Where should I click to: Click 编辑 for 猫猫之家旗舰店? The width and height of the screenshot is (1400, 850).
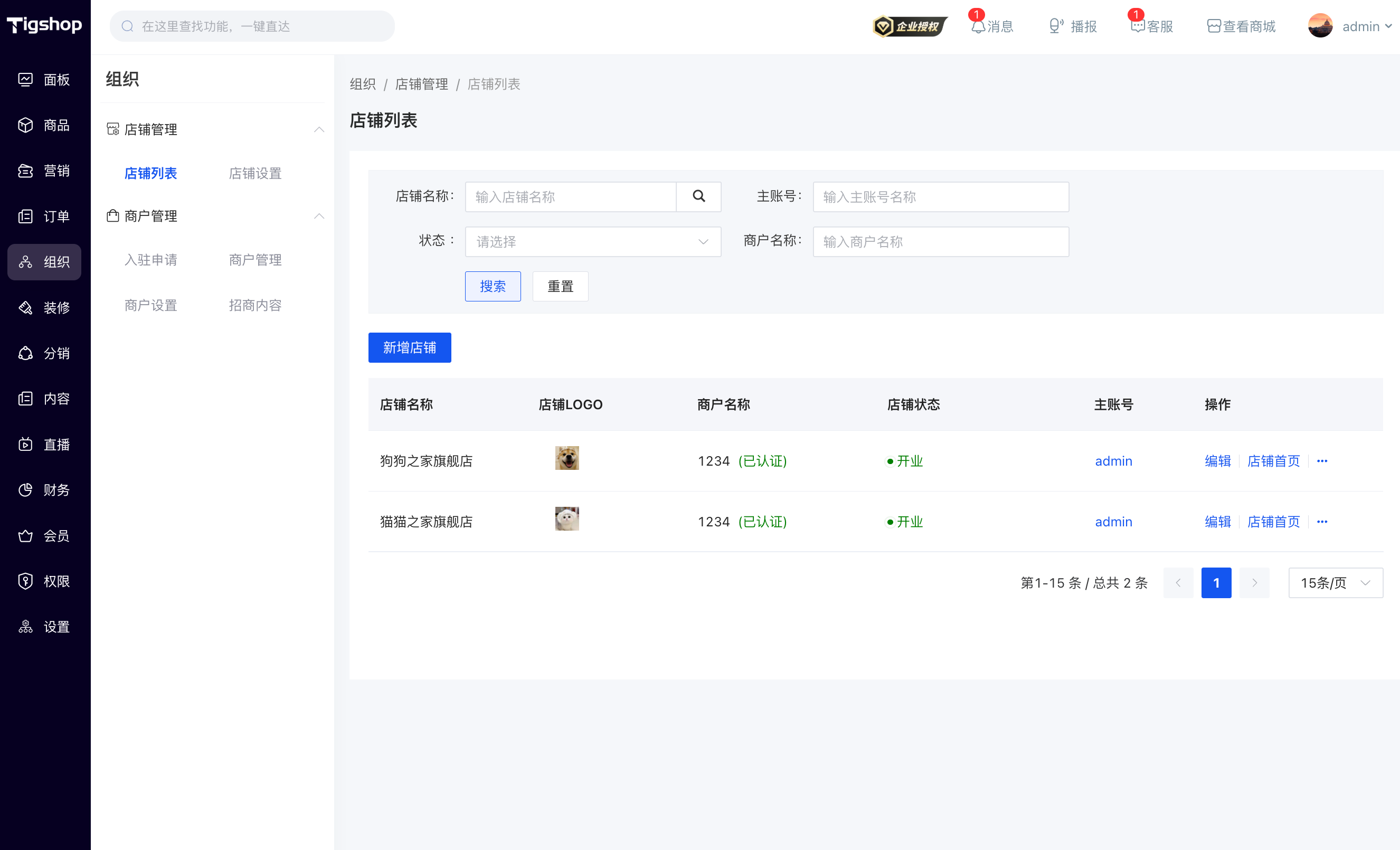pyautogui.click(x=1218, y=522)
